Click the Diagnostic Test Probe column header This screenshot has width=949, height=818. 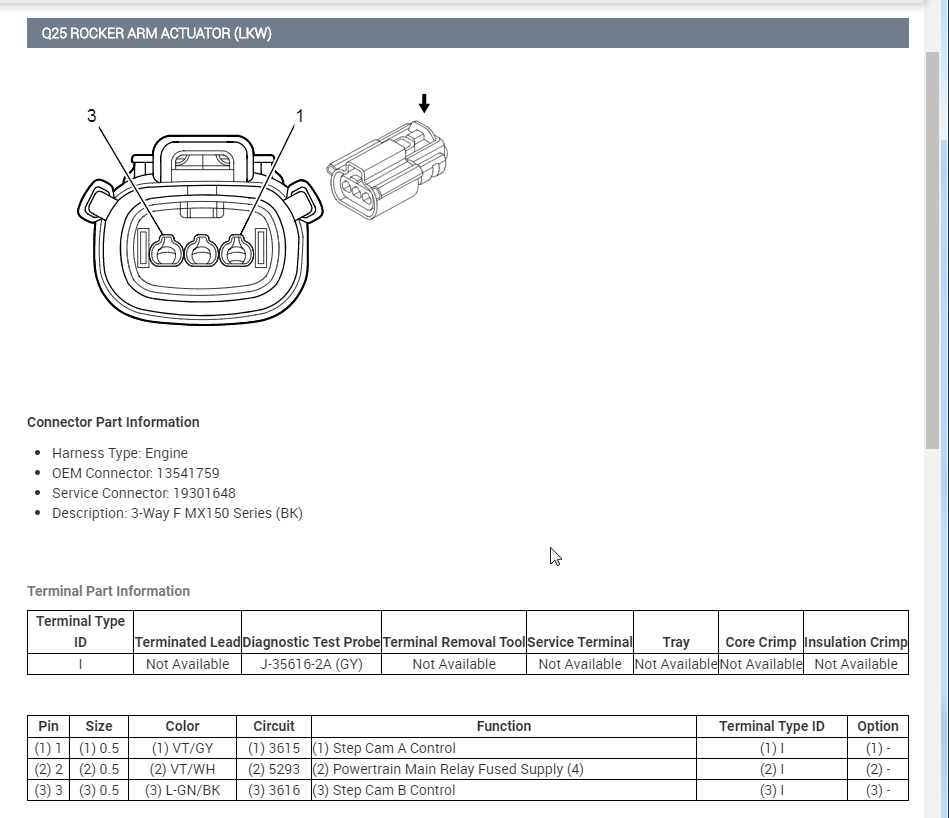[x=311, y=642]
